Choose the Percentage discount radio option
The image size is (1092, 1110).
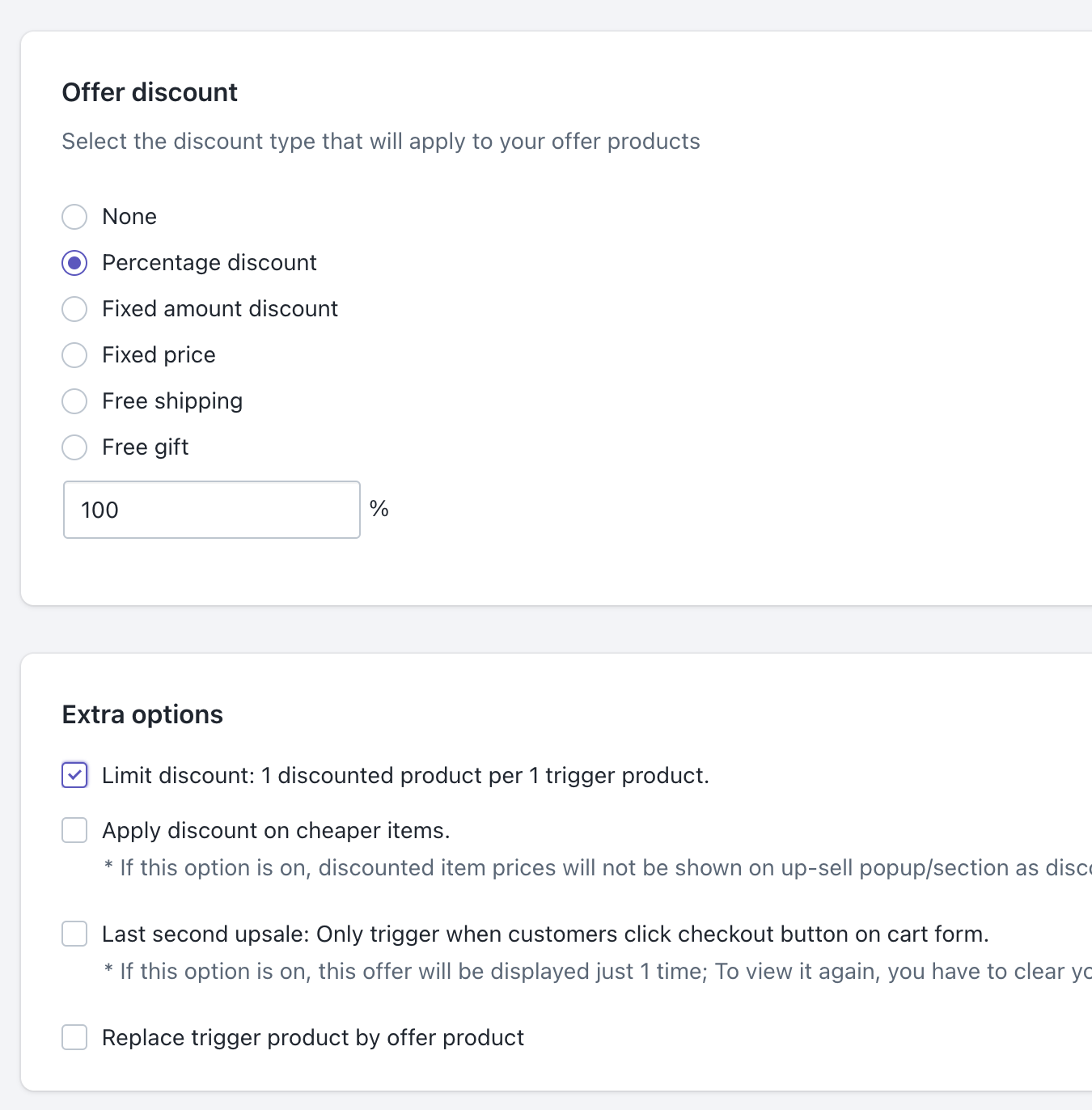(74, 263)
